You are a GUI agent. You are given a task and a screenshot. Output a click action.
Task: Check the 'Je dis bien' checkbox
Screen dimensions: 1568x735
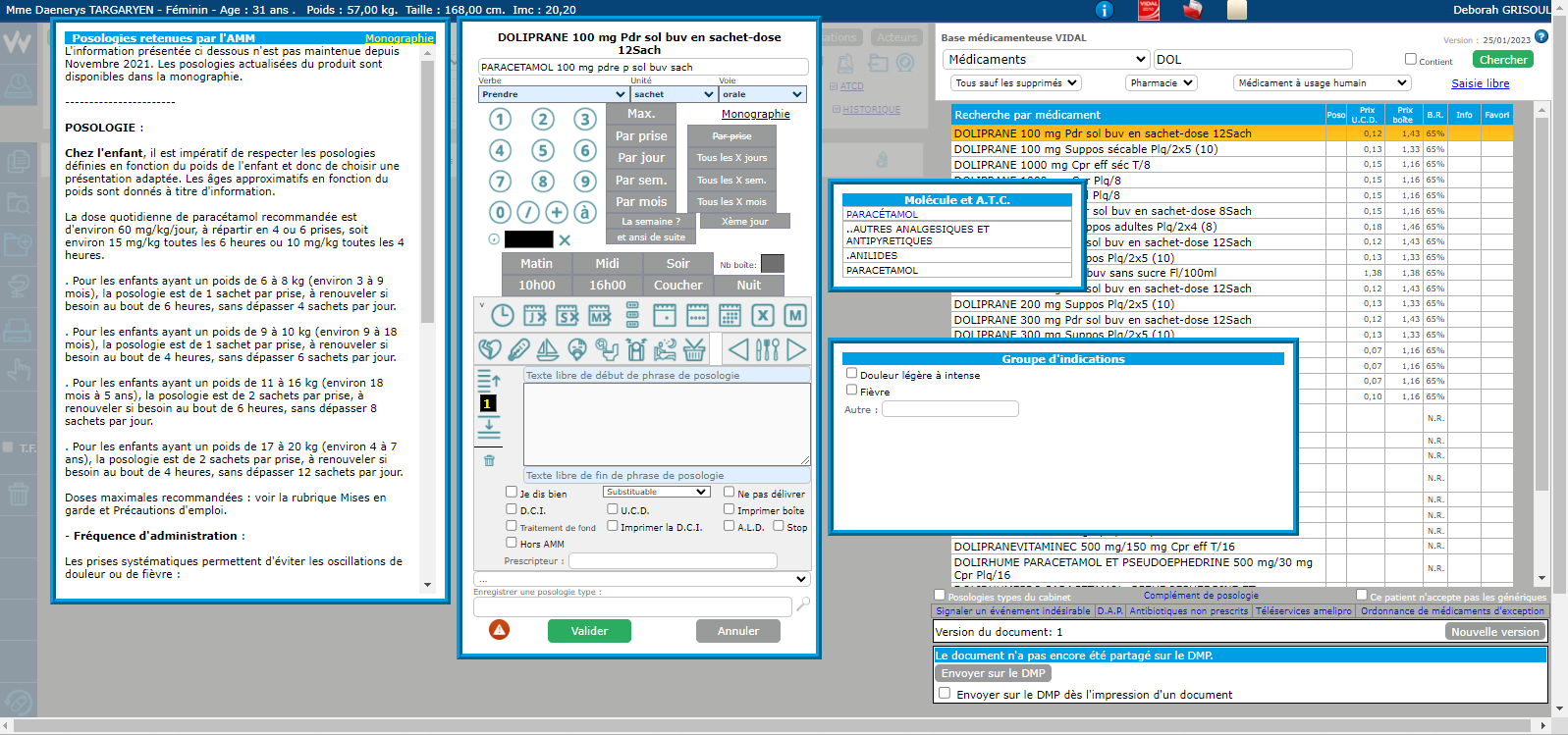coord(511,492)
